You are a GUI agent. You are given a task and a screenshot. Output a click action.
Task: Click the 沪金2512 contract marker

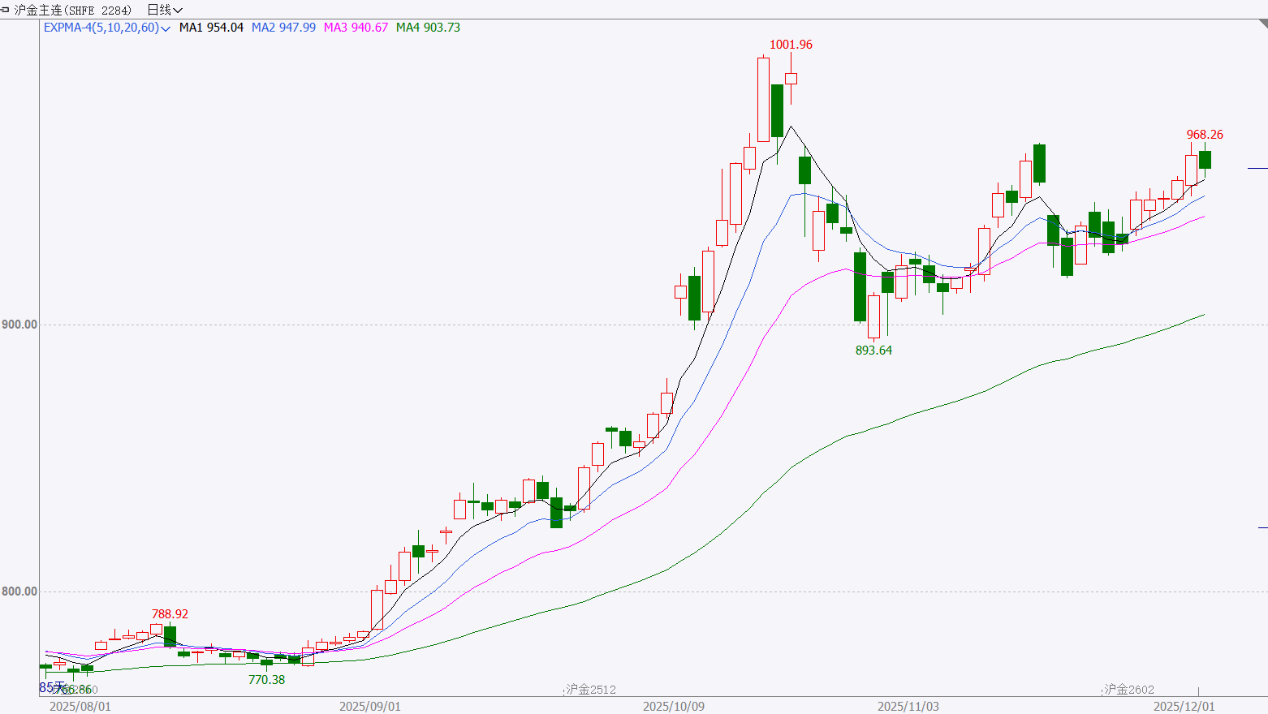coord(590,689)
